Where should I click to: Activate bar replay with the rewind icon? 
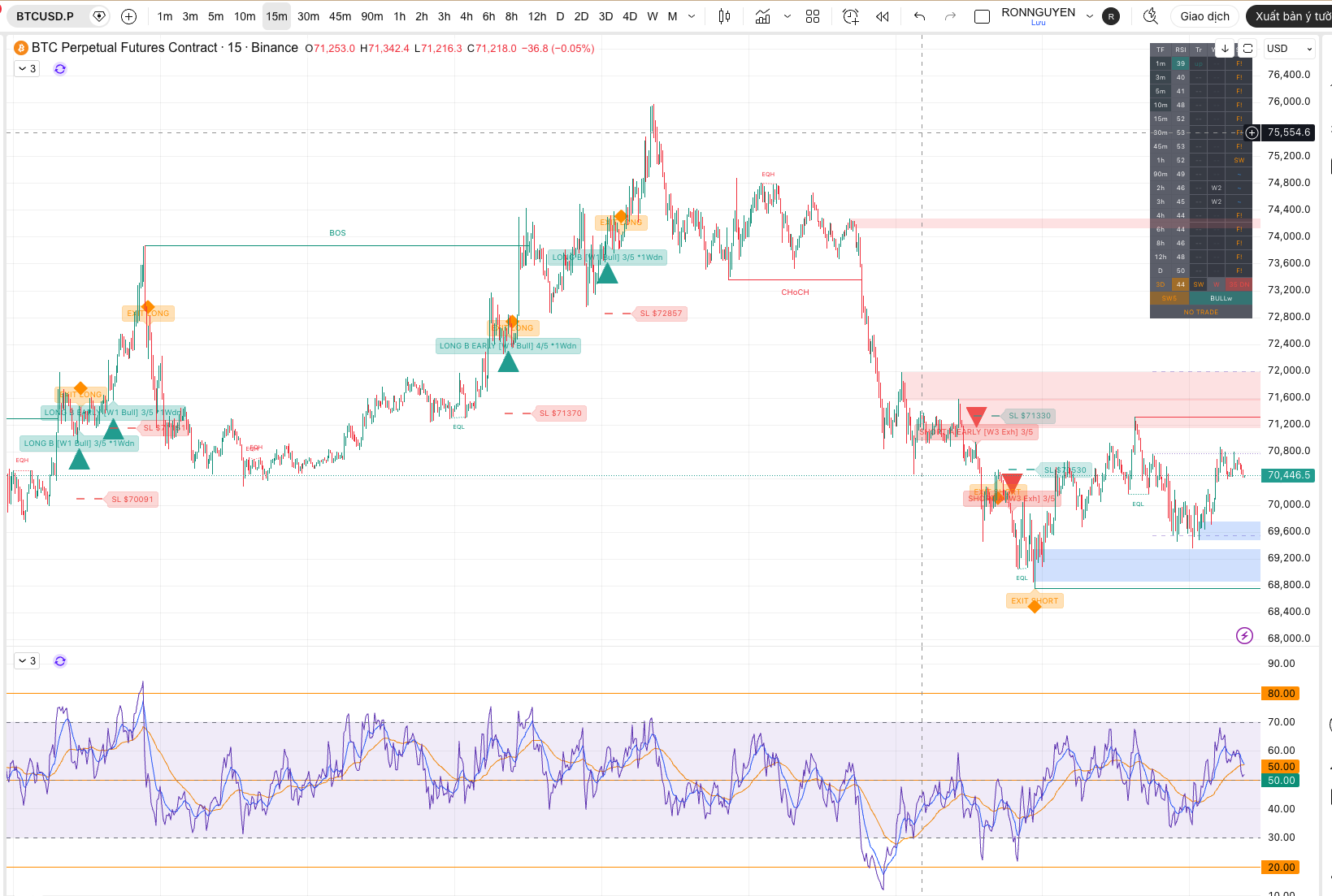coord(882,15)
